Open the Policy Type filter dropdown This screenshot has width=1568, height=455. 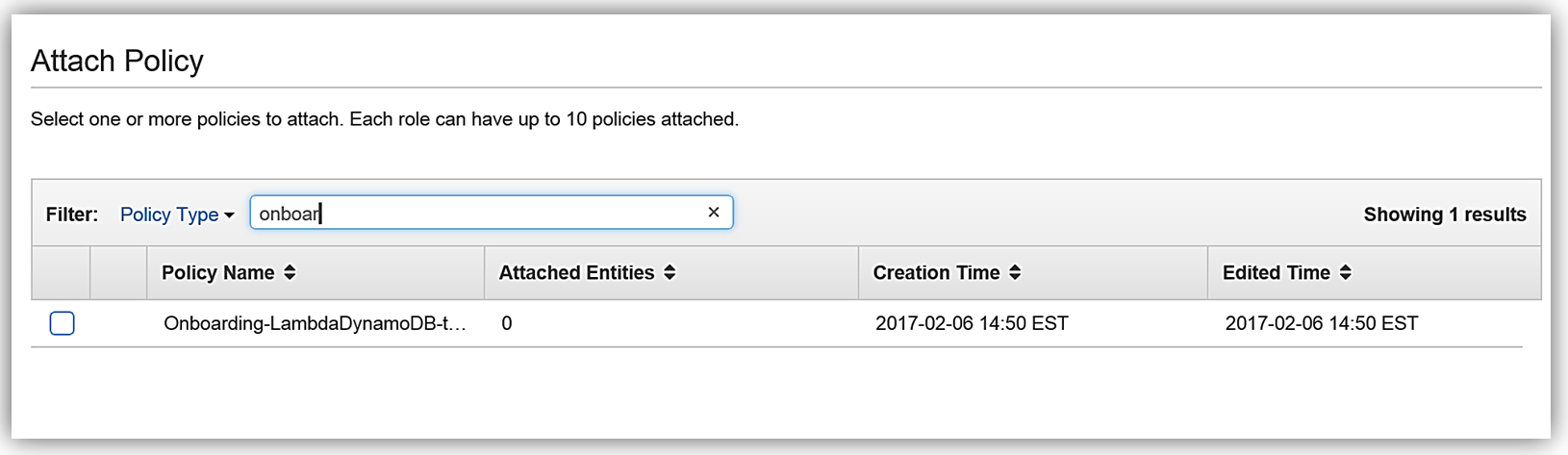pyautogui.click(x=169, y=215)
